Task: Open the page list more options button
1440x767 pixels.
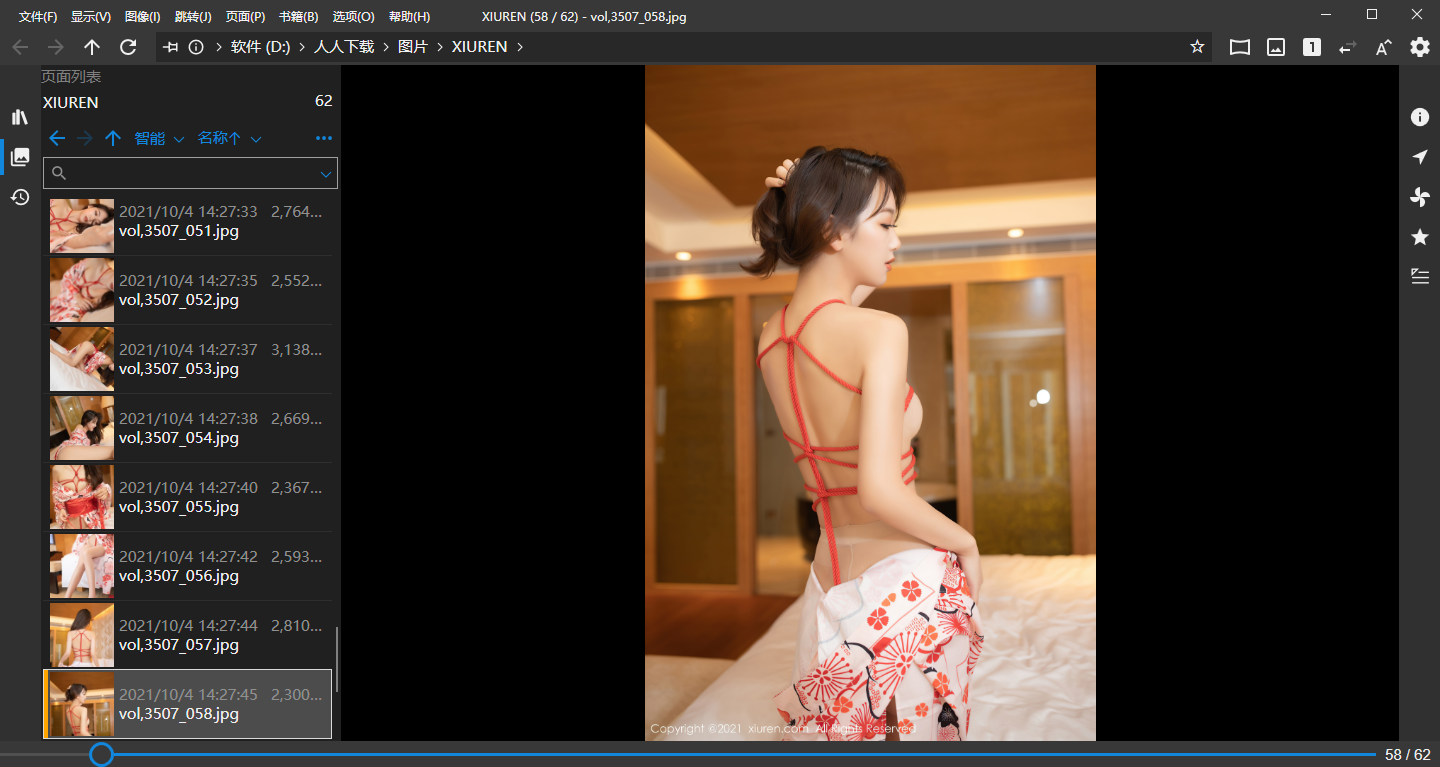Action: (x=323, y=138)
